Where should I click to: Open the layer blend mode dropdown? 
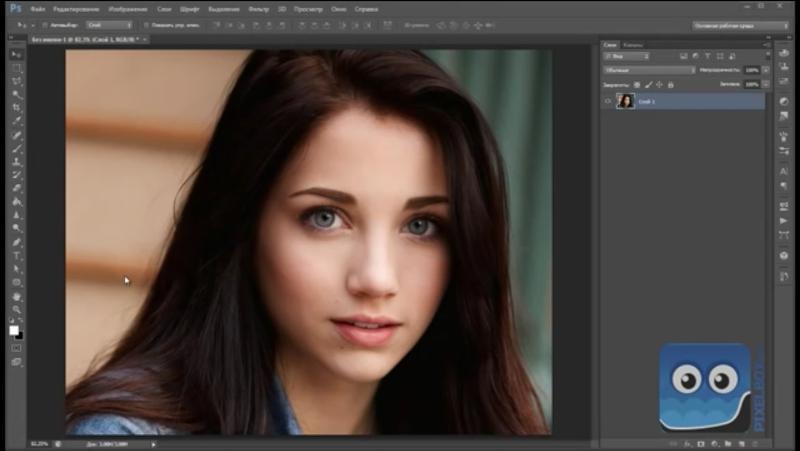[x=649, y=70]
